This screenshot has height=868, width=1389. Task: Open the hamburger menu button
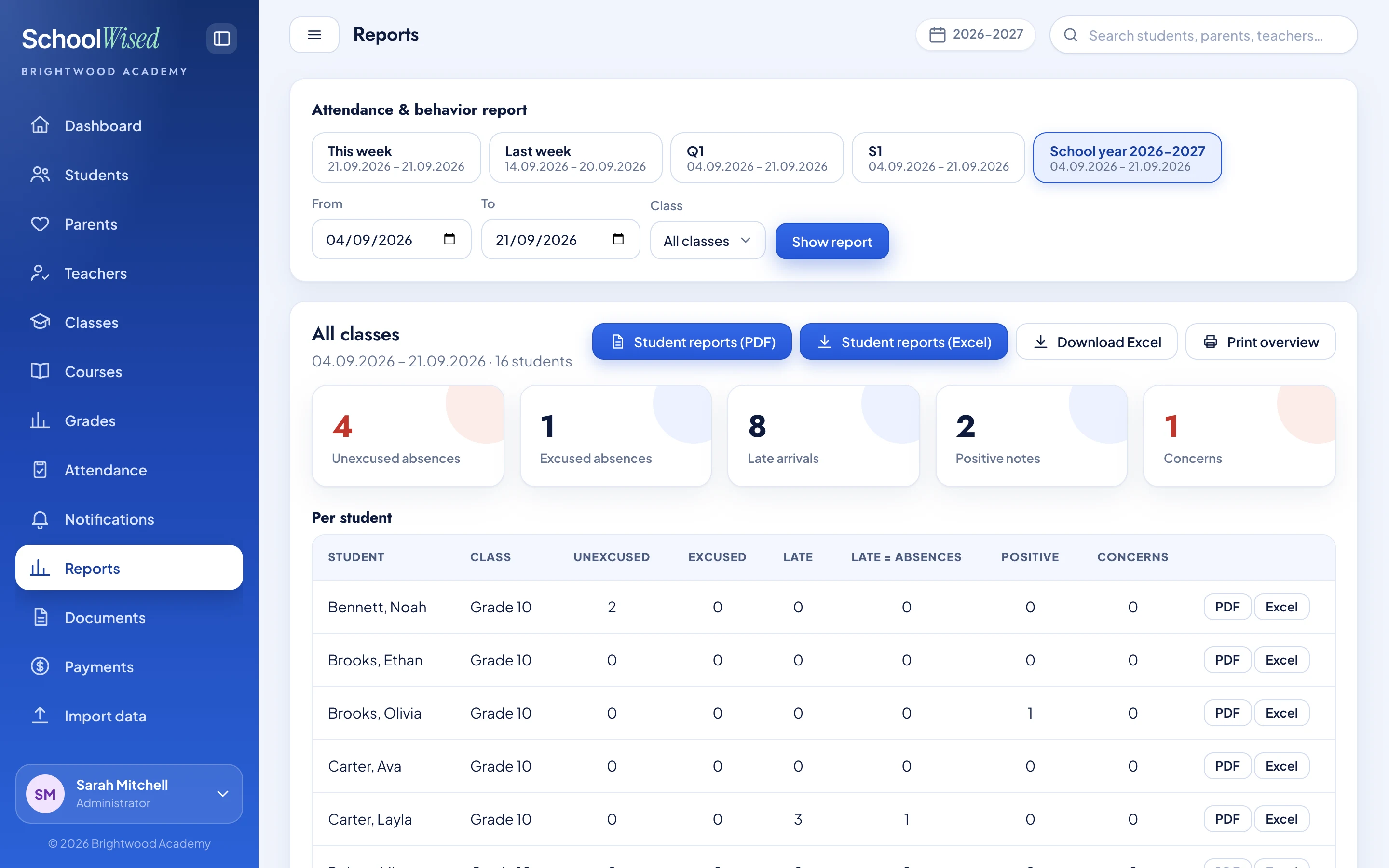pos(314,34)
